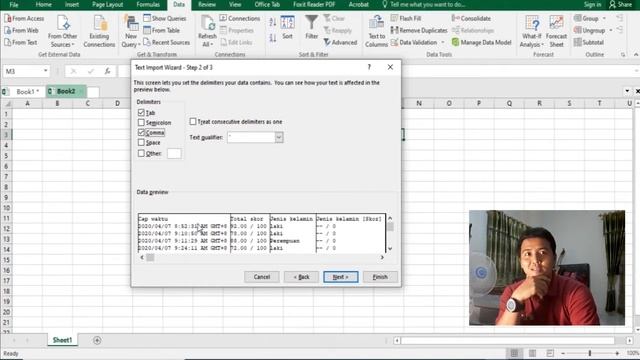Click Flash Fill
This screenshot has width=640, height=360.
tap(406, 18)
